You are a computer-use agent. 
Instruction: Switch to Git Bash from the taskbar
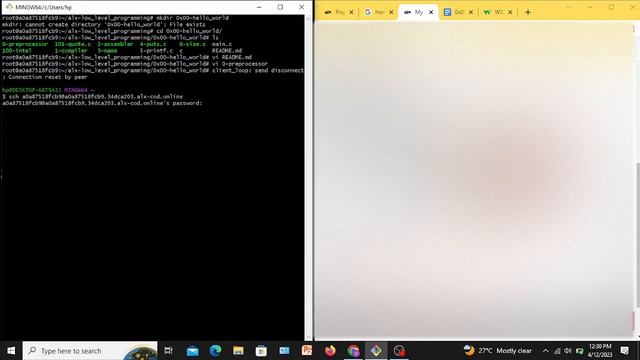pyautogui.click(x=376, y=351)
